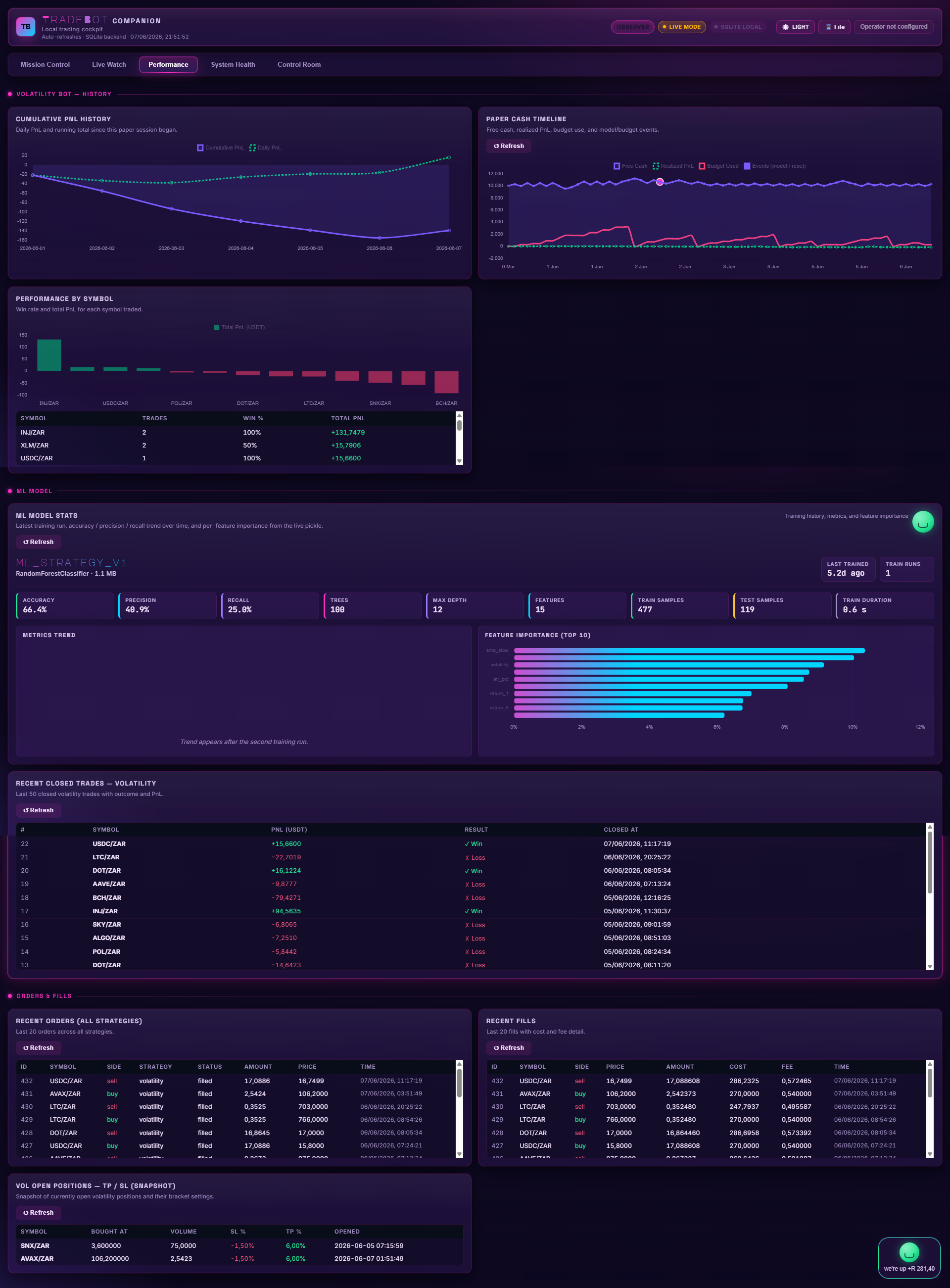The height and width of the screenshot is (1288, 950).
Task: Click fill 428 DOT/ZAR in Recent Fills
Action: pyautogui.click(x=706, y=1133)
